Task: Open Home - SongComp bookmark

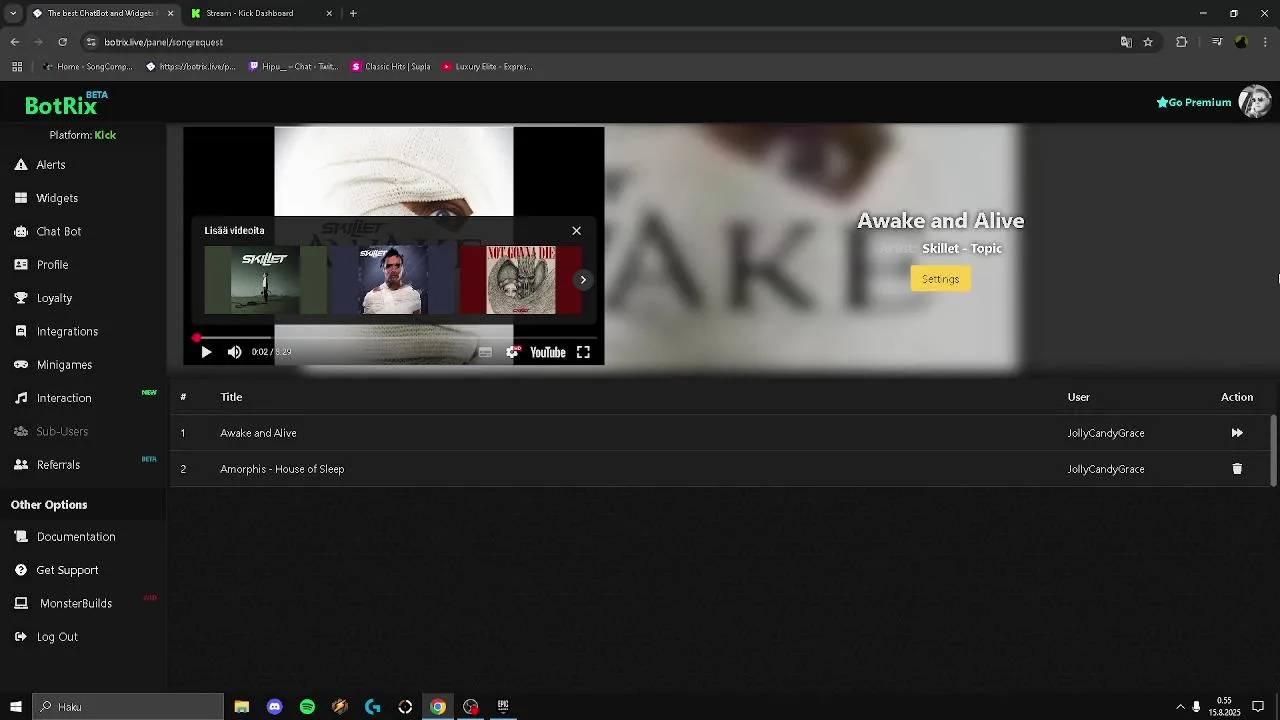Action: (x=87, y=67)
